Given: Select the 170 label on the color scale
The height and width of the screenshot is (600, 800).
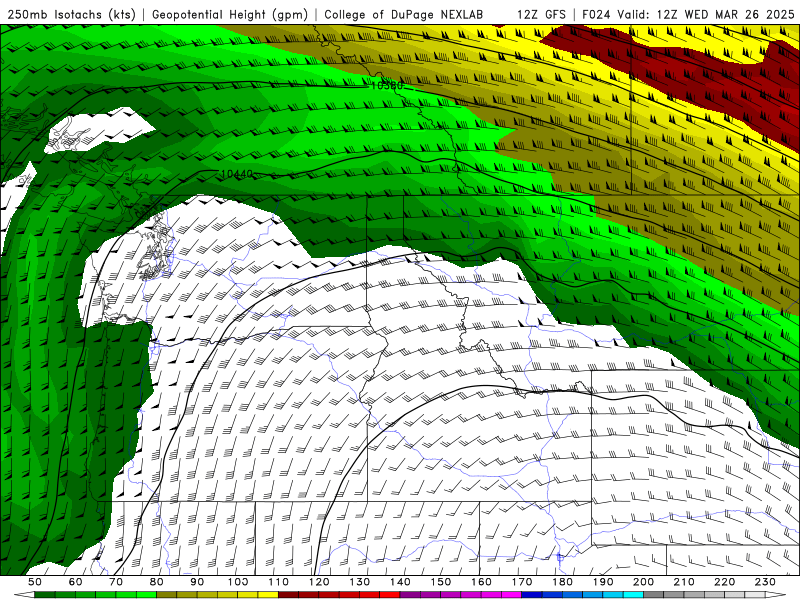Looking at the screenshot, I should (522, 582).
